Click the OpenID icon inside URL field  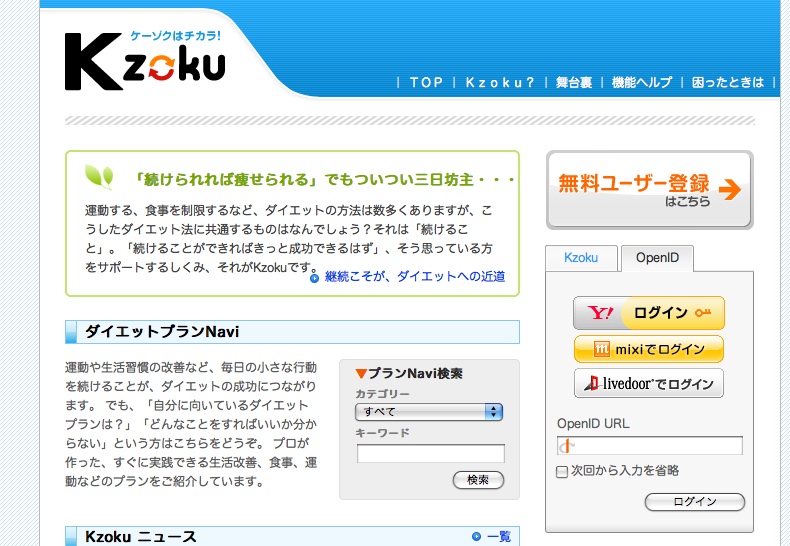point(566,446)
